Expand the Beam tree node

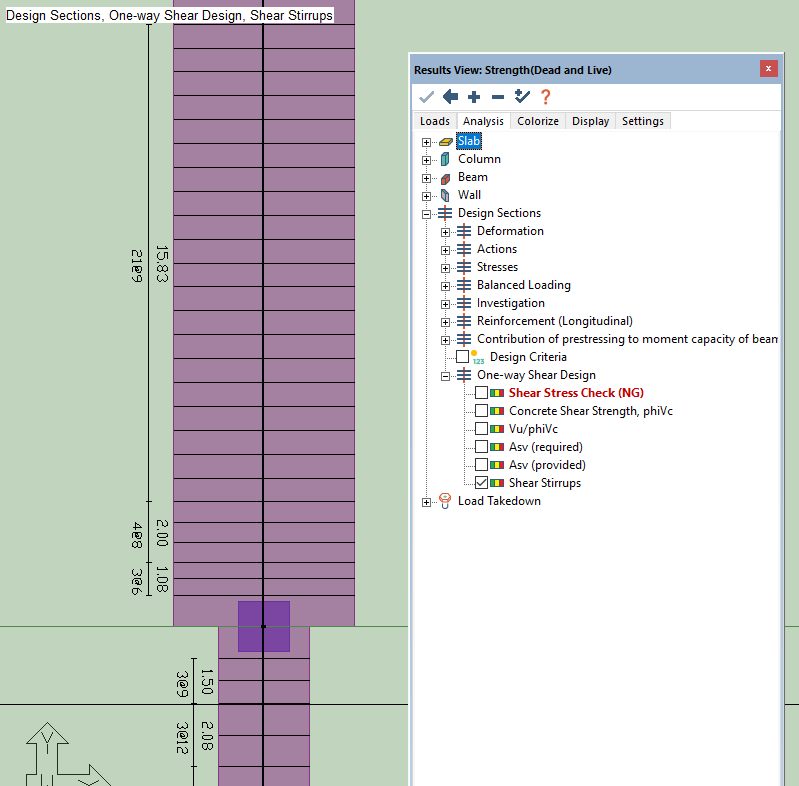[427, 177]
